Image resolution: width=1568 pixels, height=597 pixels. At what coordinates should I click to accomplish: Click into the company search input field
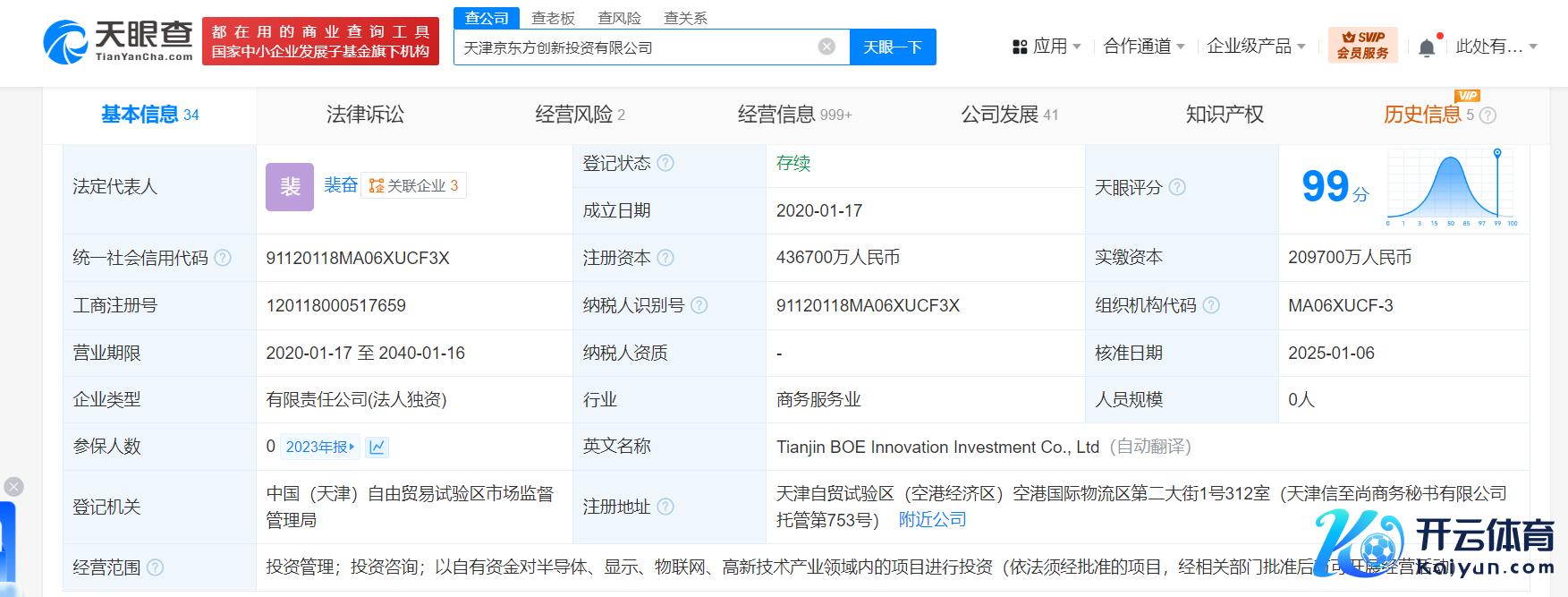pos(635,47)
